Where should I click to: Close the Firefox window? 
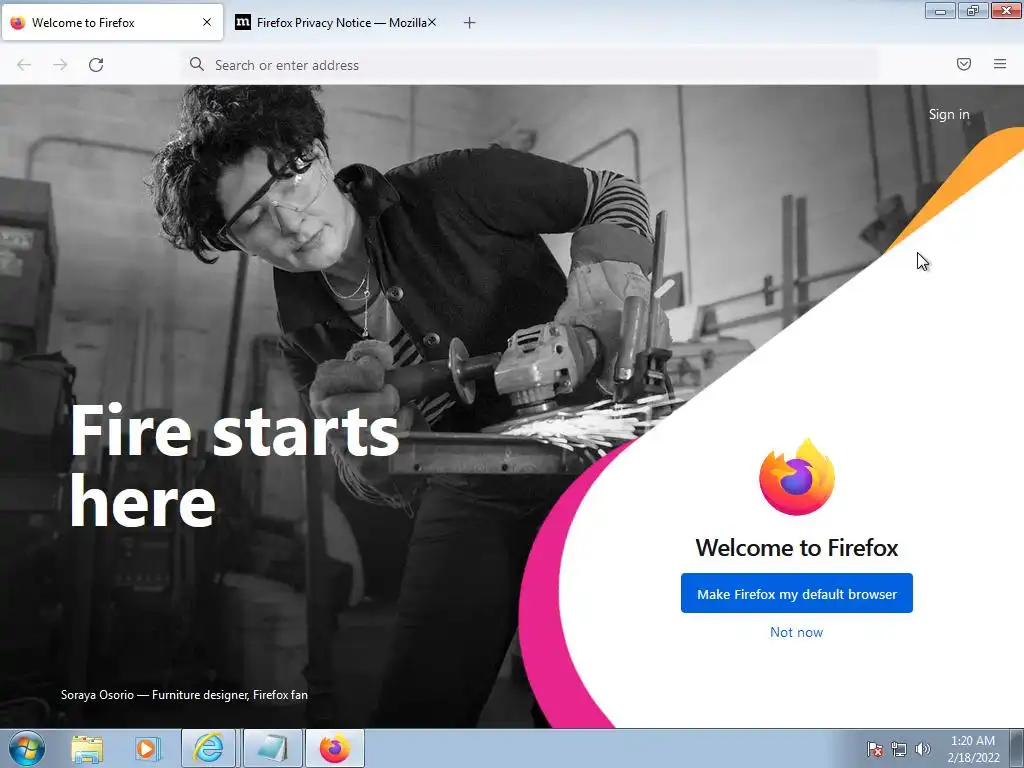[1006, 10]
